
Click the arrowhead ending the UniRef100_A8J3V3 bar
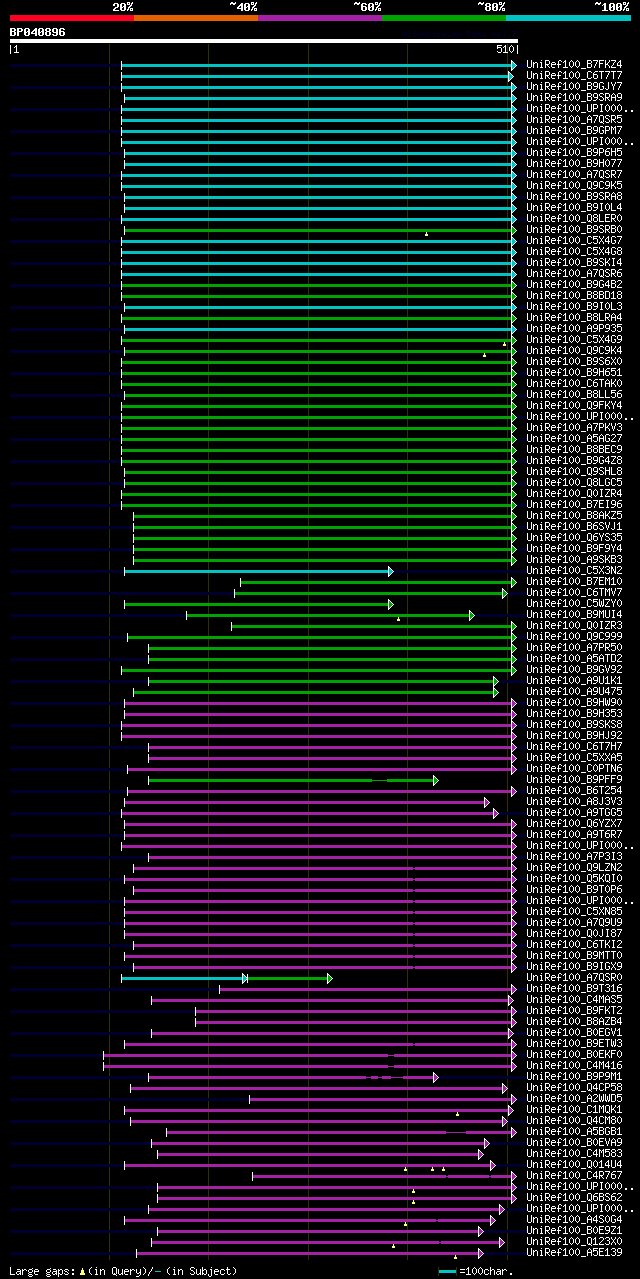[487, 801]
